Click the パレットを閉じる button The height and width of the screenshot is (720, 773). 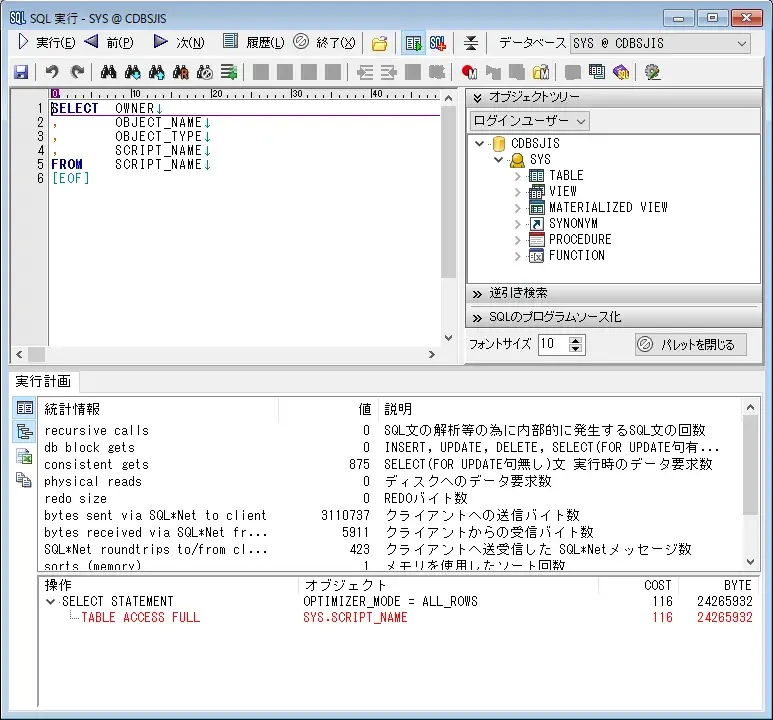pyautogui.click(x=691, y=344)
